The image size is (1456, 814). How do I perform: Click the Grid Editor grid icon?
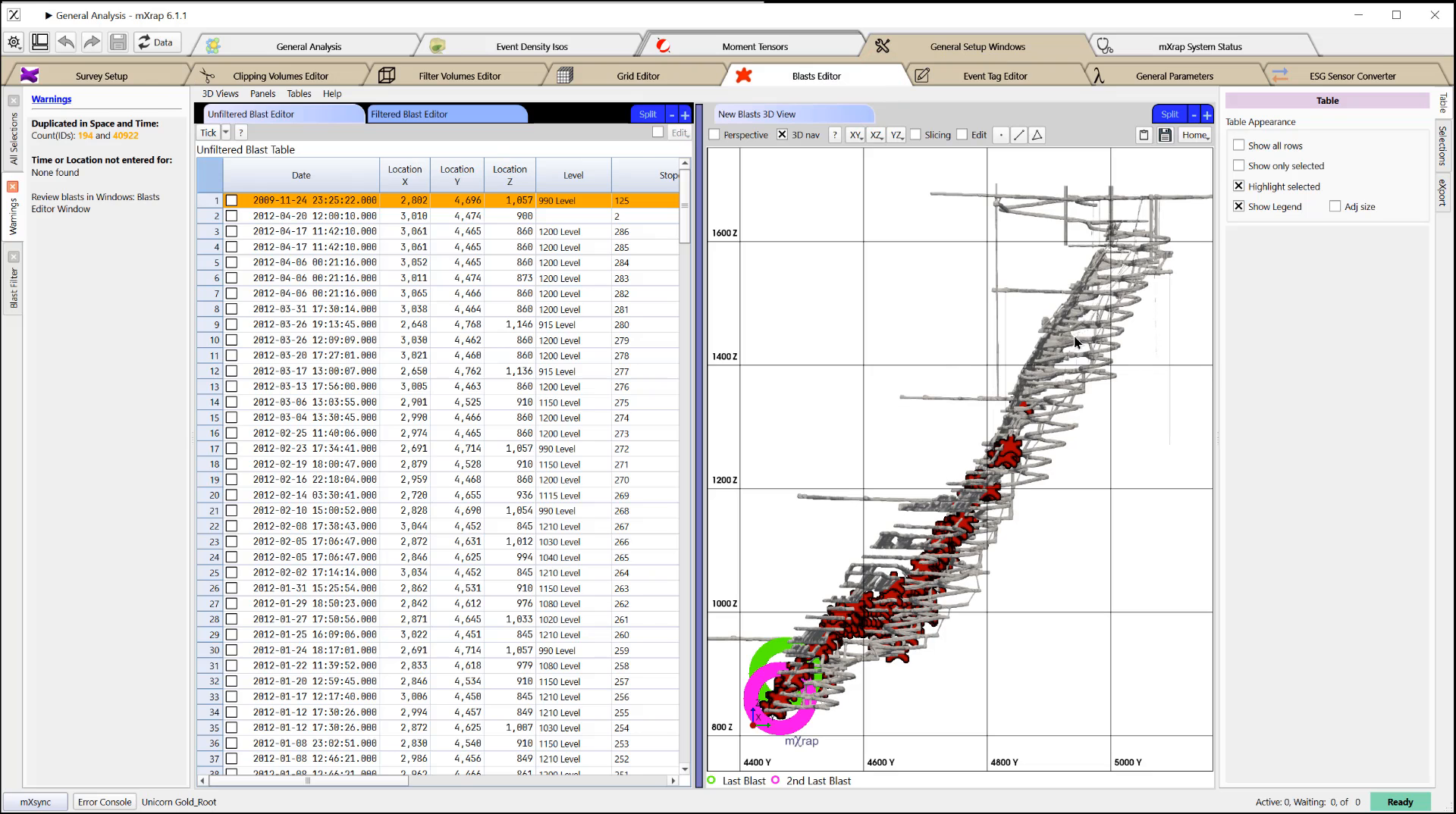(x=565, y=75)
